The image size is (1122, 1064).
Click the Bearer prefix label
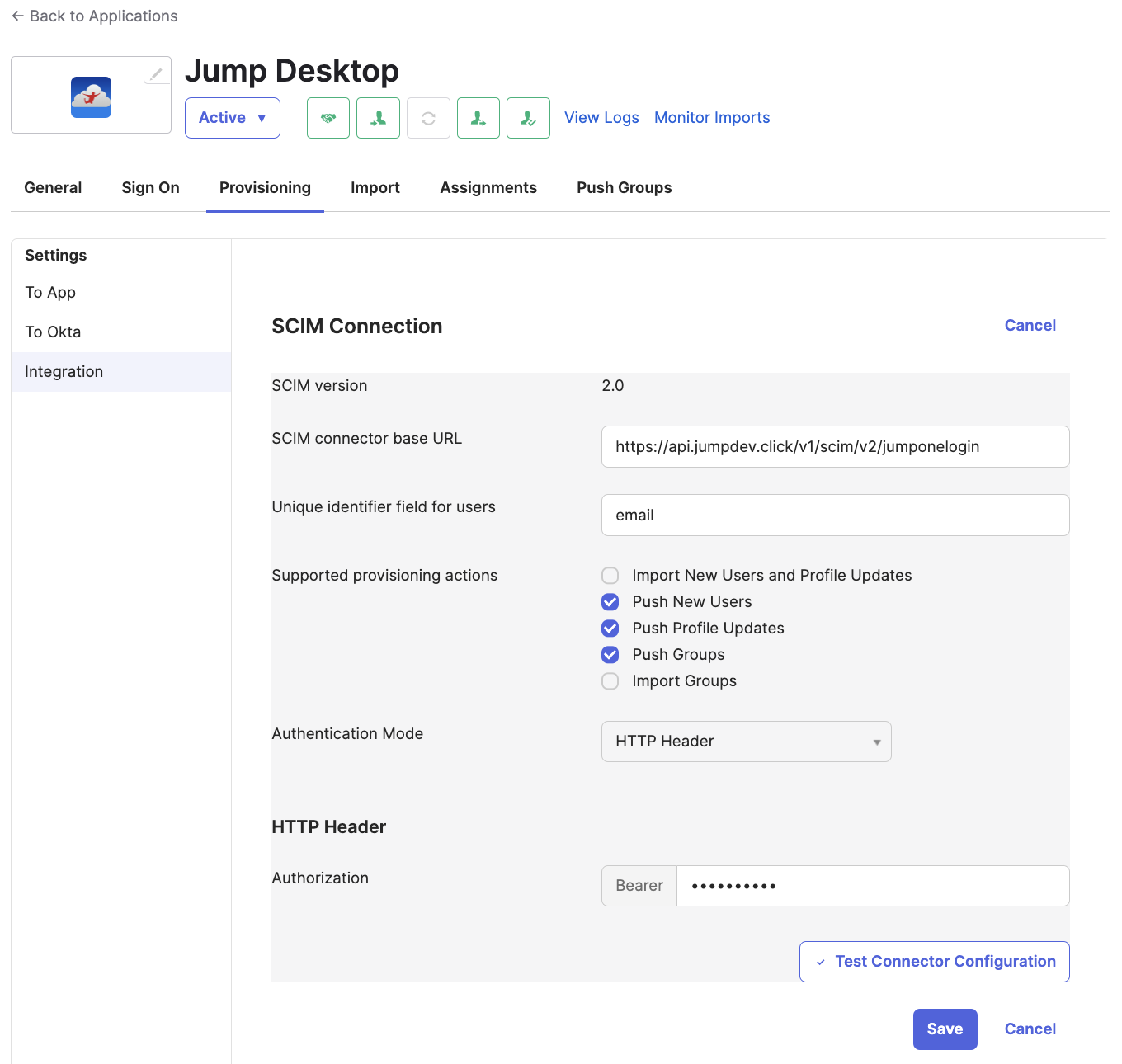pos(639,886)
